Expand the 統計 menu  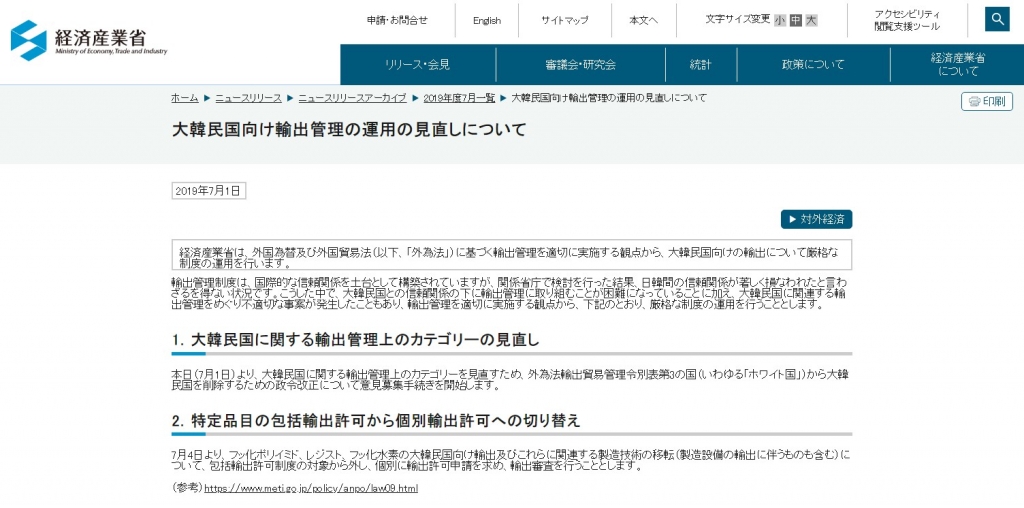pyautogui.click(x=700, y=65)
